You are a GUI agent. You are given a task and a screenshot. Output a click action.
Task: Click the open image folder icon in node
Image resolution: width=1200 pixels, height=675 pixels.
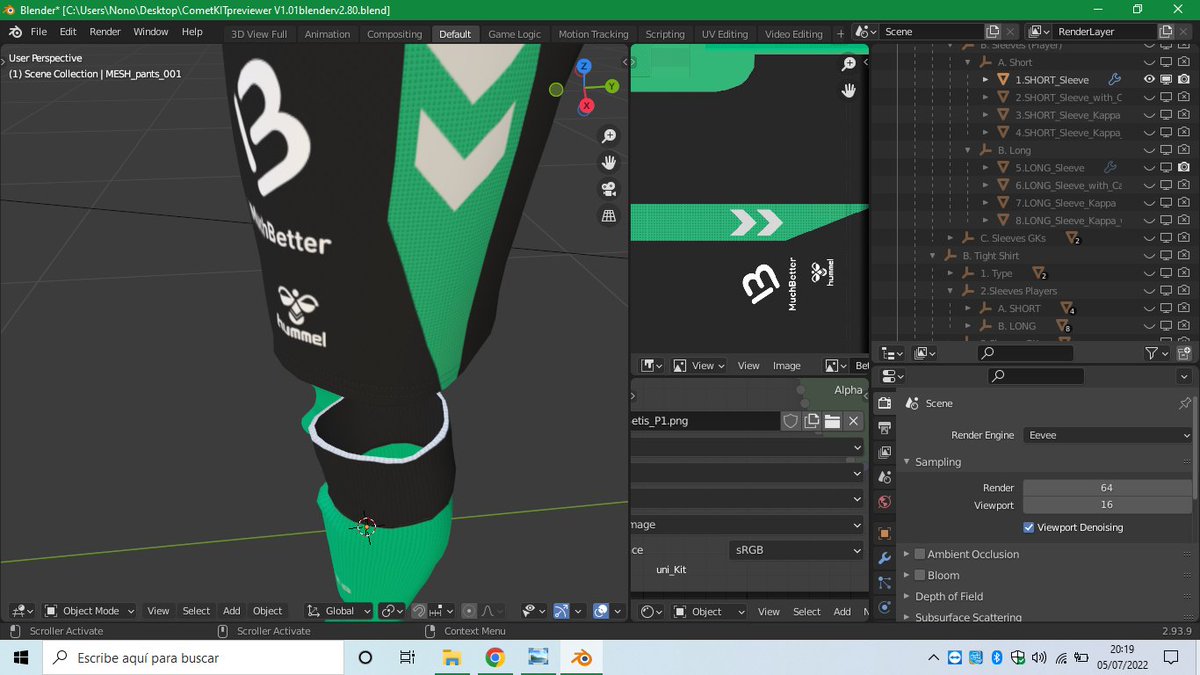pos(832,421)
